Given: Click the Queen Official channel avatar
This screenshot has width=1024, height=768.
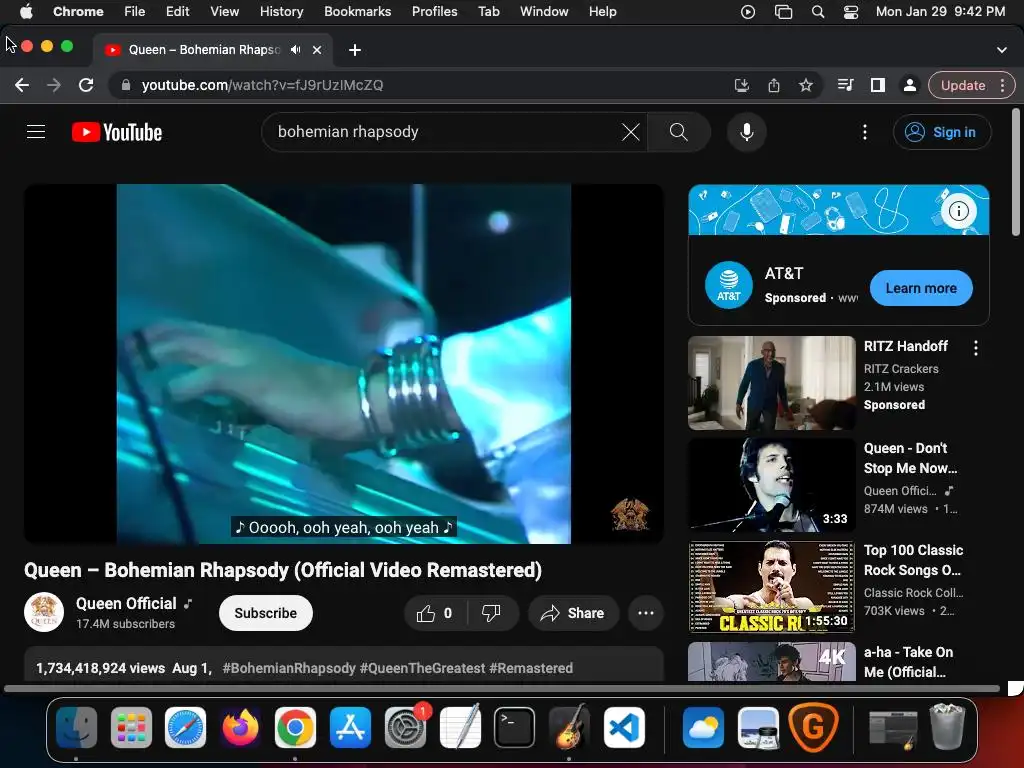Looking at the screenshot, I should tap(44, 613).
